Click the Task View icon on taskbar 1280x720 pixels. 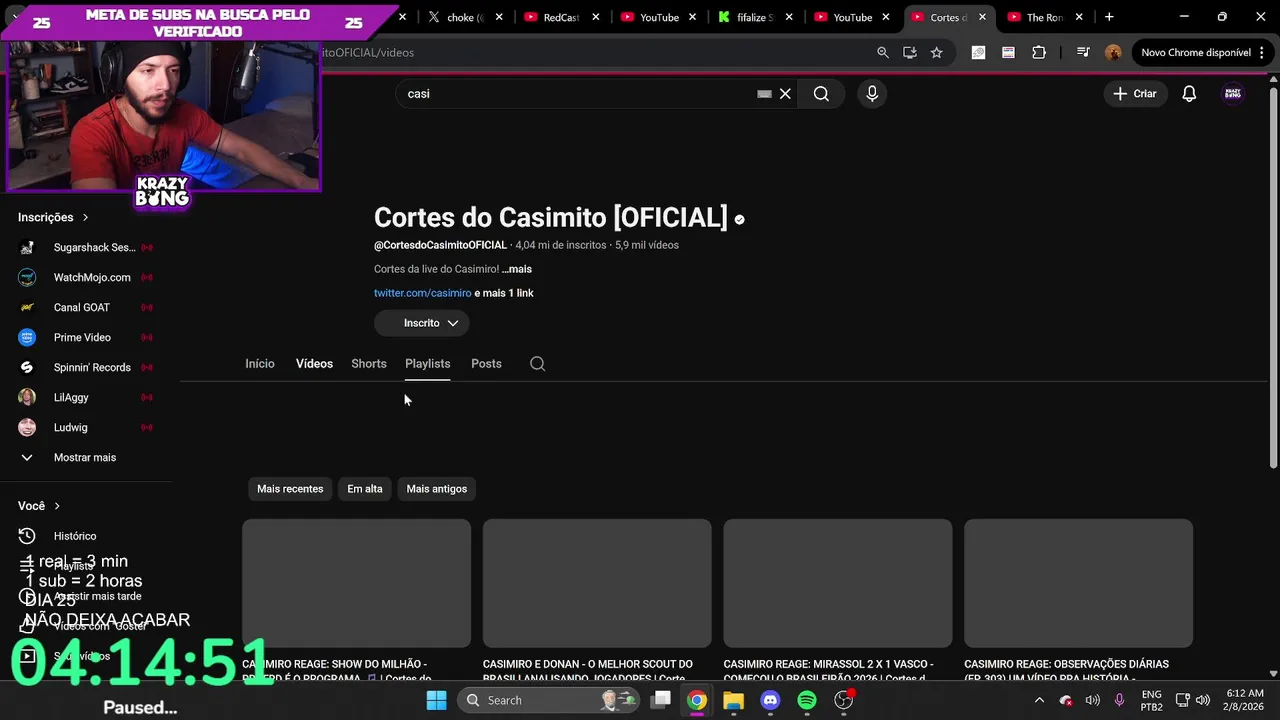pyautogui.click(x=661, y=700)
